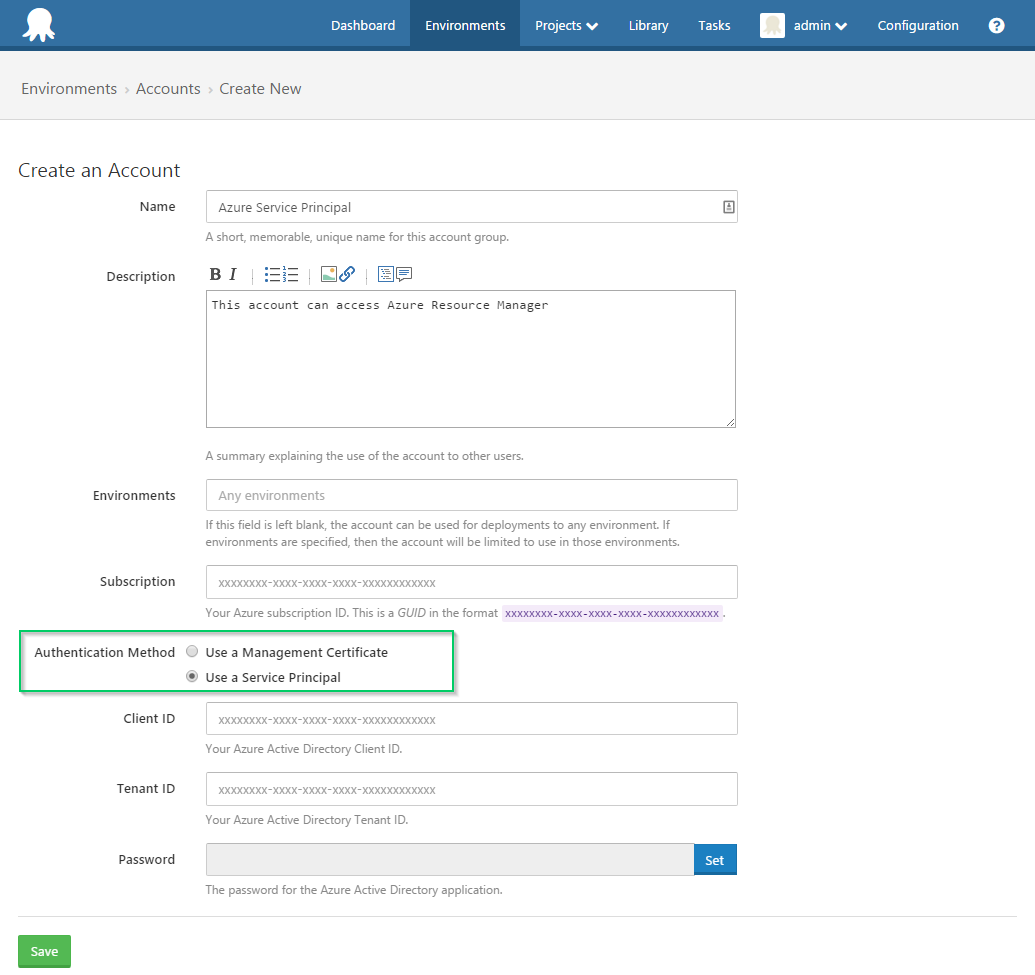This screenshot has width=1035, height=975.
Task: Click the Octopus Deploy logo
Action: [x=38, y=24]
